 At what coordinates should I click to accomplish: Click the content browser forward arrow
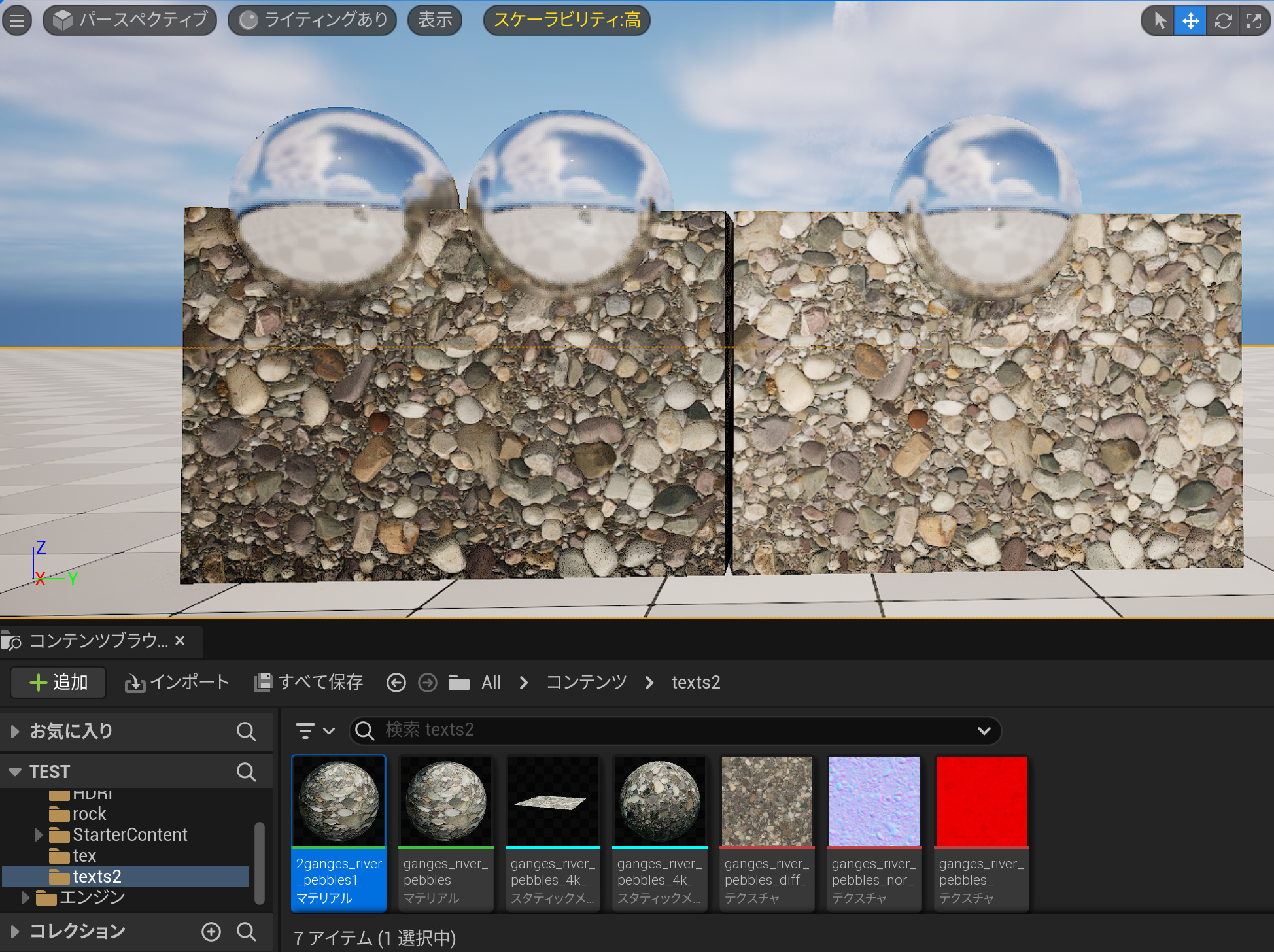427,683
